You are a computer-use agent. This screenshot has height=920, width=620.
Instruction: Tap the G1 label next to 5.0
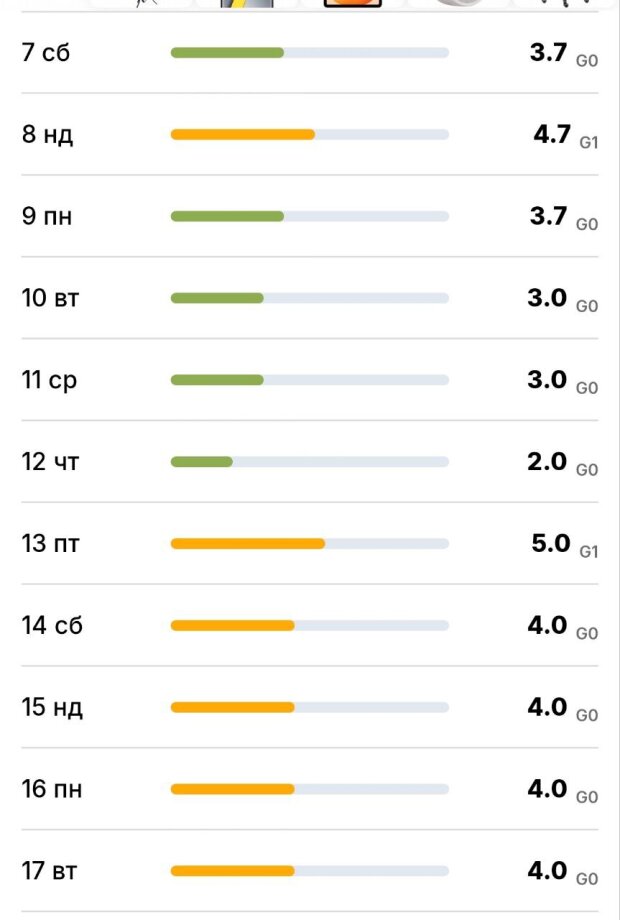(589, 552)
